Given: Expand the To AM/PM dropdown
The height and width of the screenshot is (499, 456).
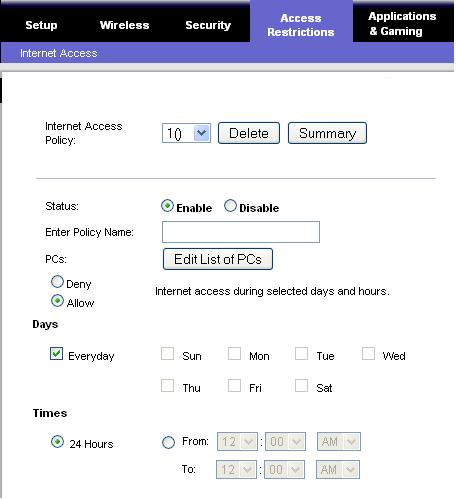Looking at the screenshot, I should click(338, 470).
